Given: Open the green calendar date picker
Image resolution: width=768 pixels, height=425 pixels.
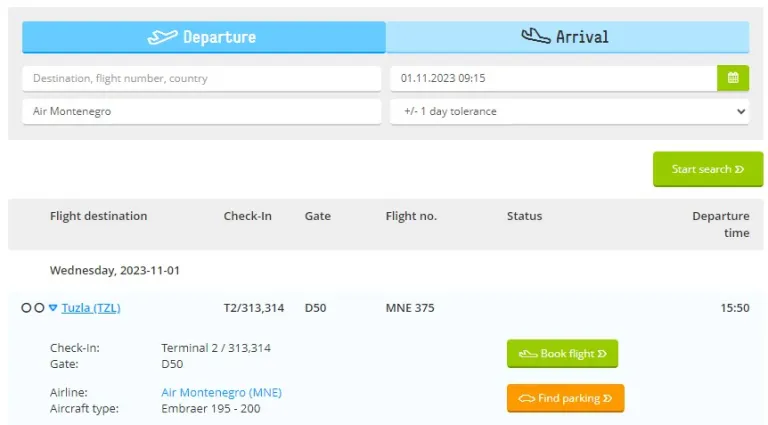Looking at the screenshot, I should point(733,78).
